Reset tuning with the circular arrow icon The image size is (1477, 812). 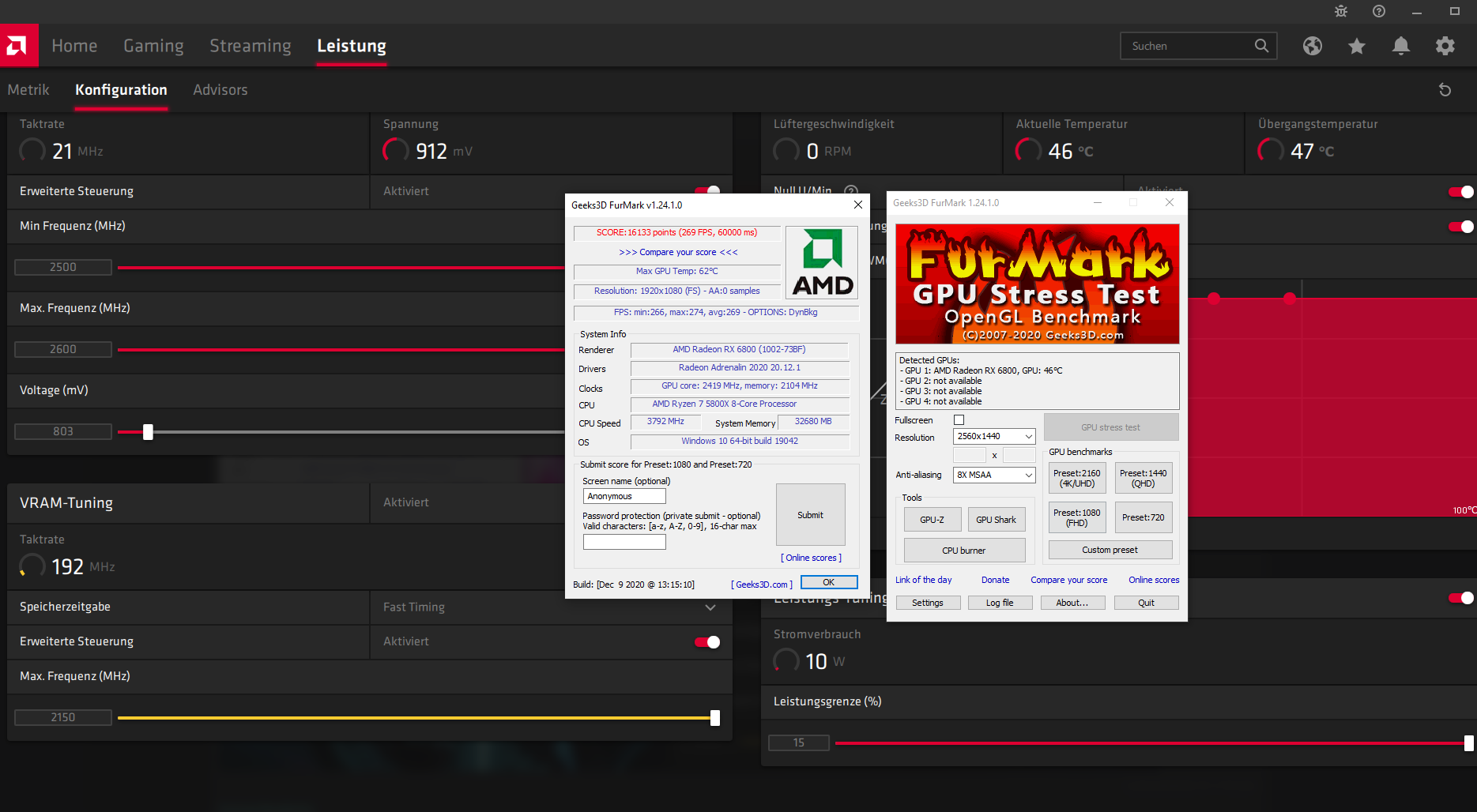click(1445, 90)
